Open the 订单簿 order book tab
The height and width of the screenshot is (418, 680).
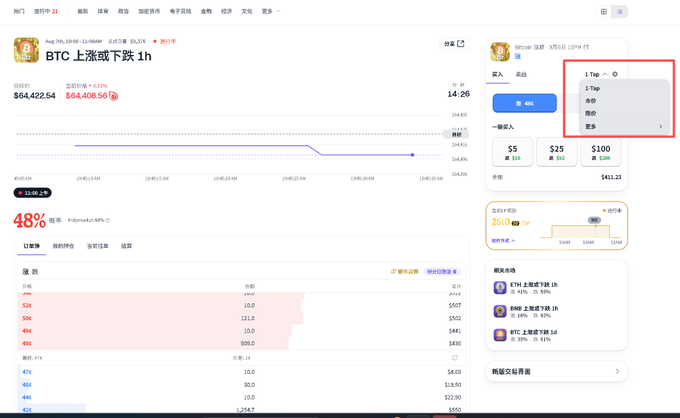click(31, 246)
